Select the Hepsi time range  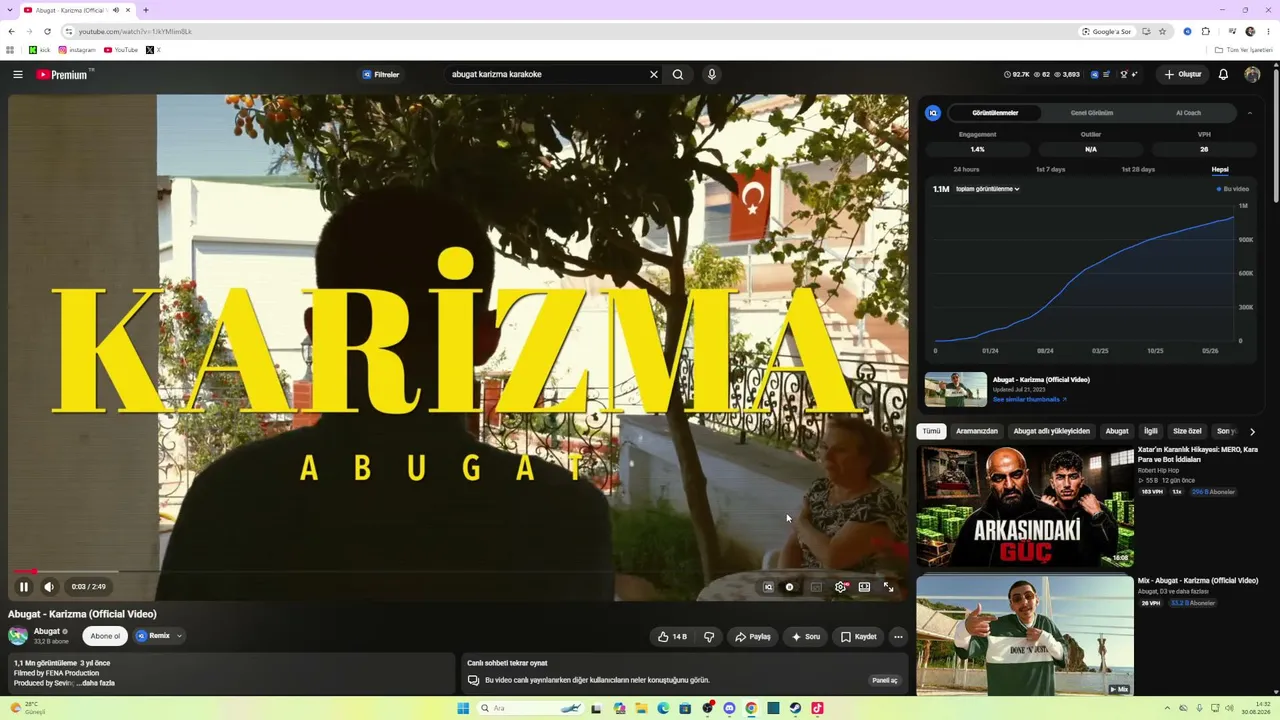tap(1220, 169)
